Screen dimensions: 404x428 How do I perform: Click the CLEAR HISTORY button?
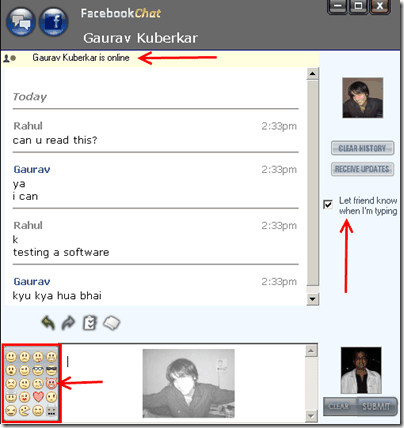[x=362, y=148]
